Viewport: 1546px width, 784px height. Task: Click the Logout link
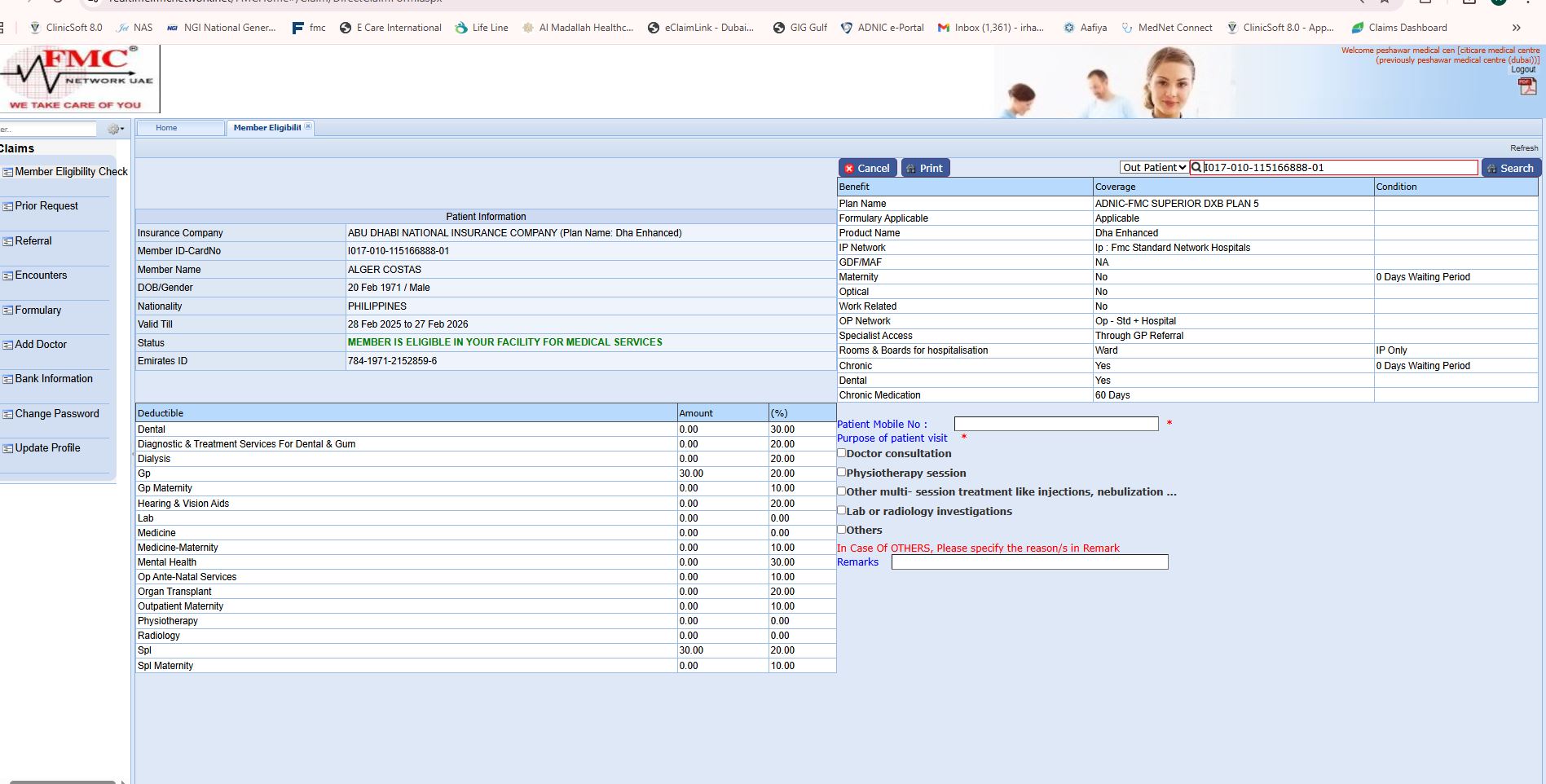pyautogui.click(x=1523, y=69)
